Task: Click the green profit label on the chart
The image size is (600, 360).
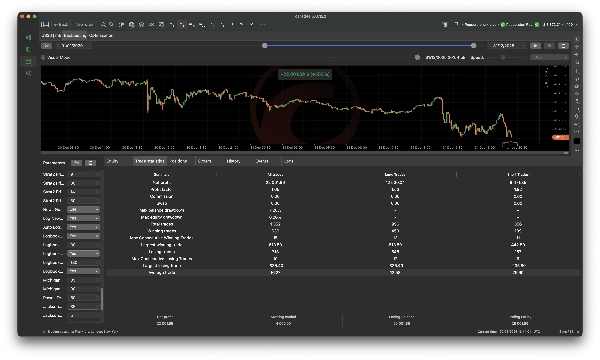Action: [x=305, y=74]
